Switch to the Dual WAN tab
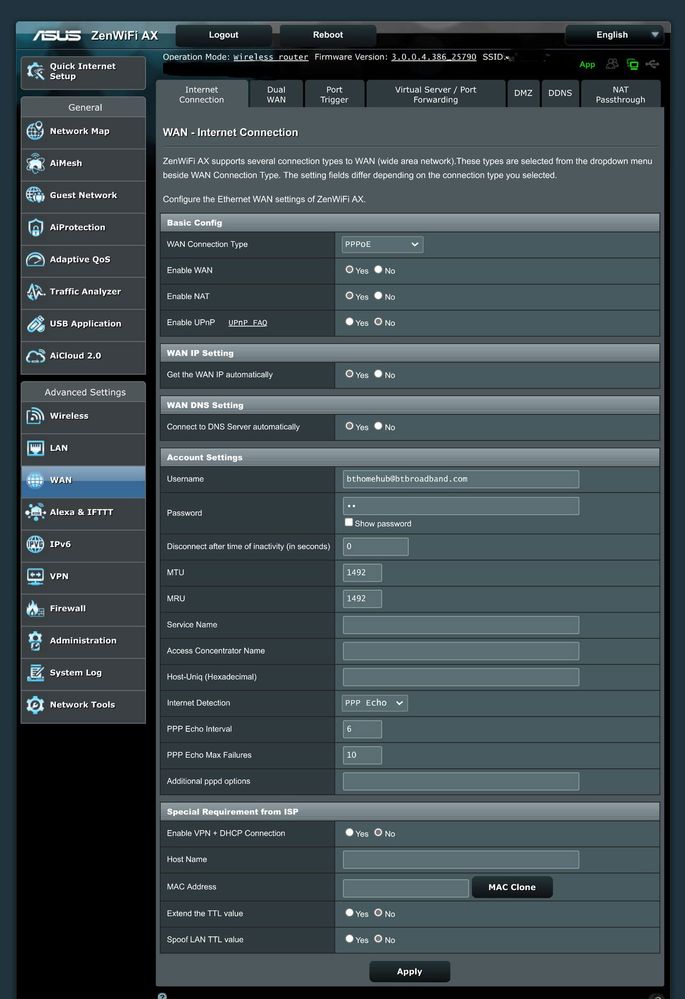 pos(276,94)
